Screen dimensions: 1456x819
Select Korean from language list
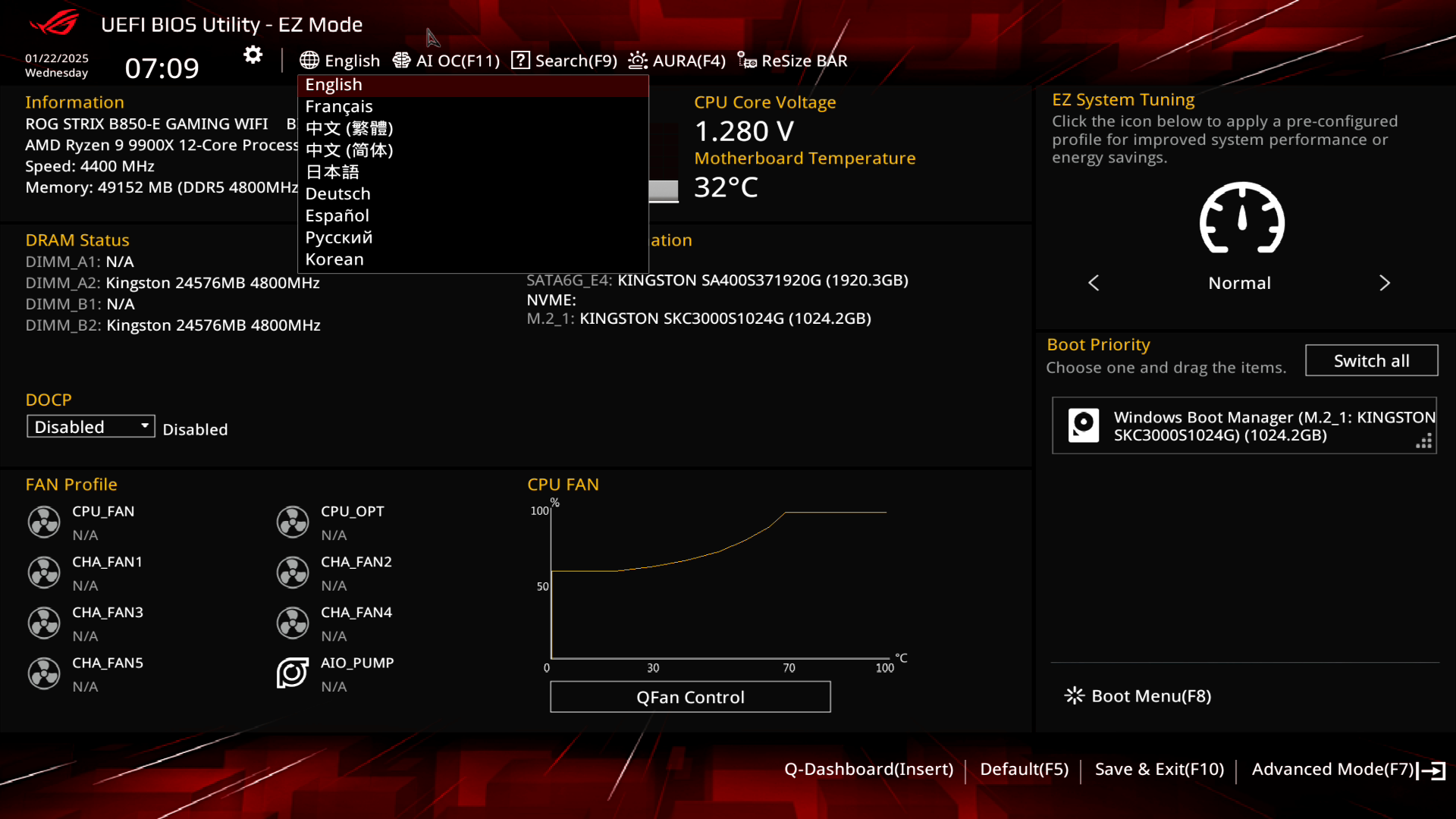[334, 258]
